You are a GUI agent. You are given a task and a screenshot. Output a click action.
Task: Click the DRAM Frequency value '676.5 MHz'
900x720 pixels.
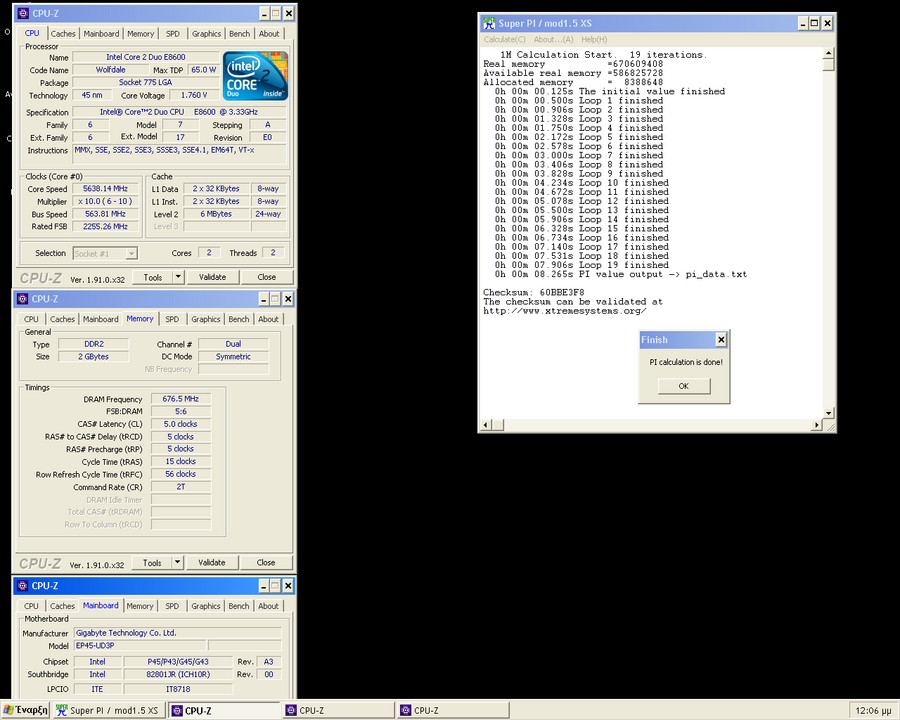pyautogui.click(x=181, y=398)
